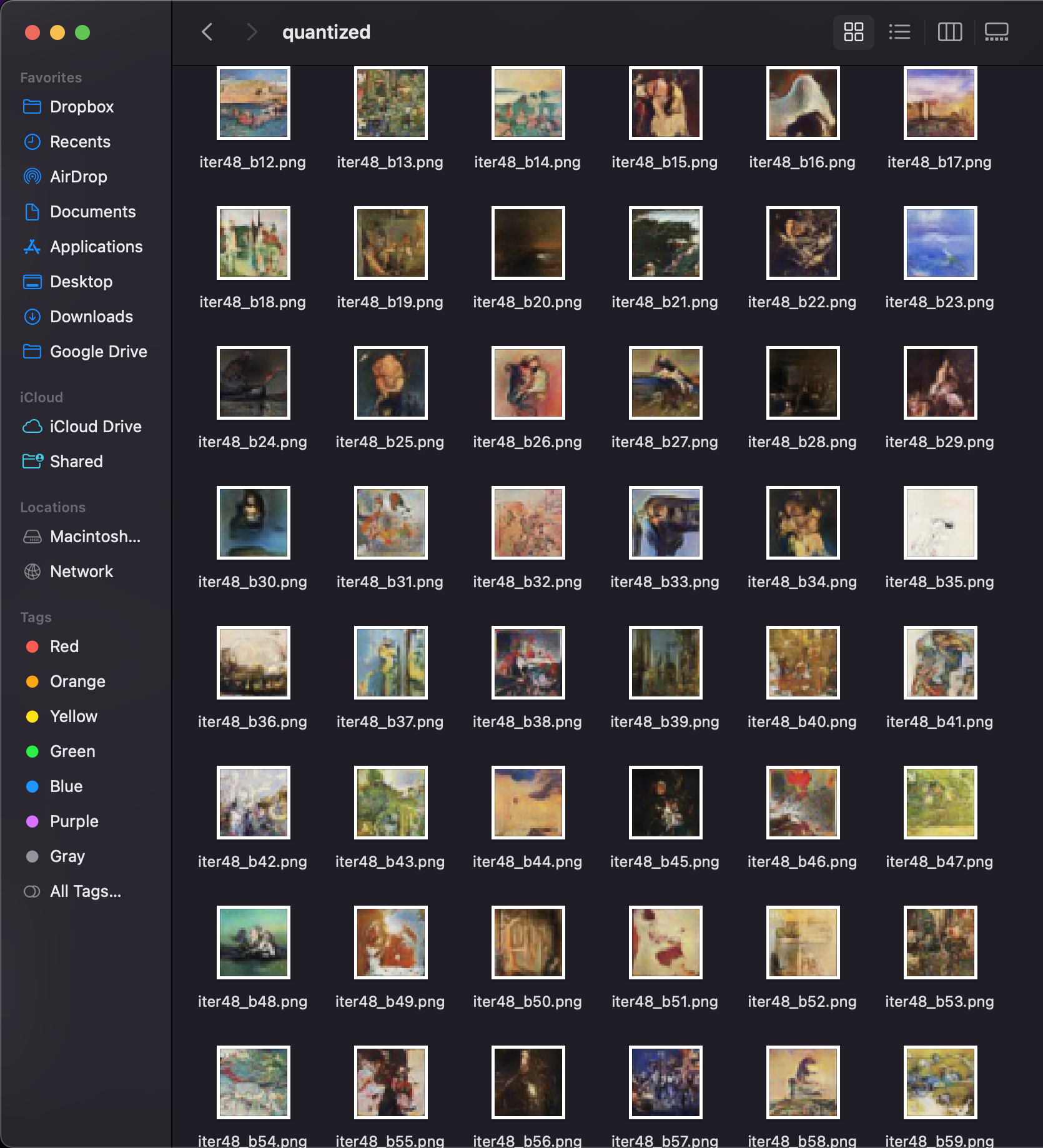Click the file name iter48_b13.png
The width and height of the screenshot is (1043, 1148).
coord(390,162)
